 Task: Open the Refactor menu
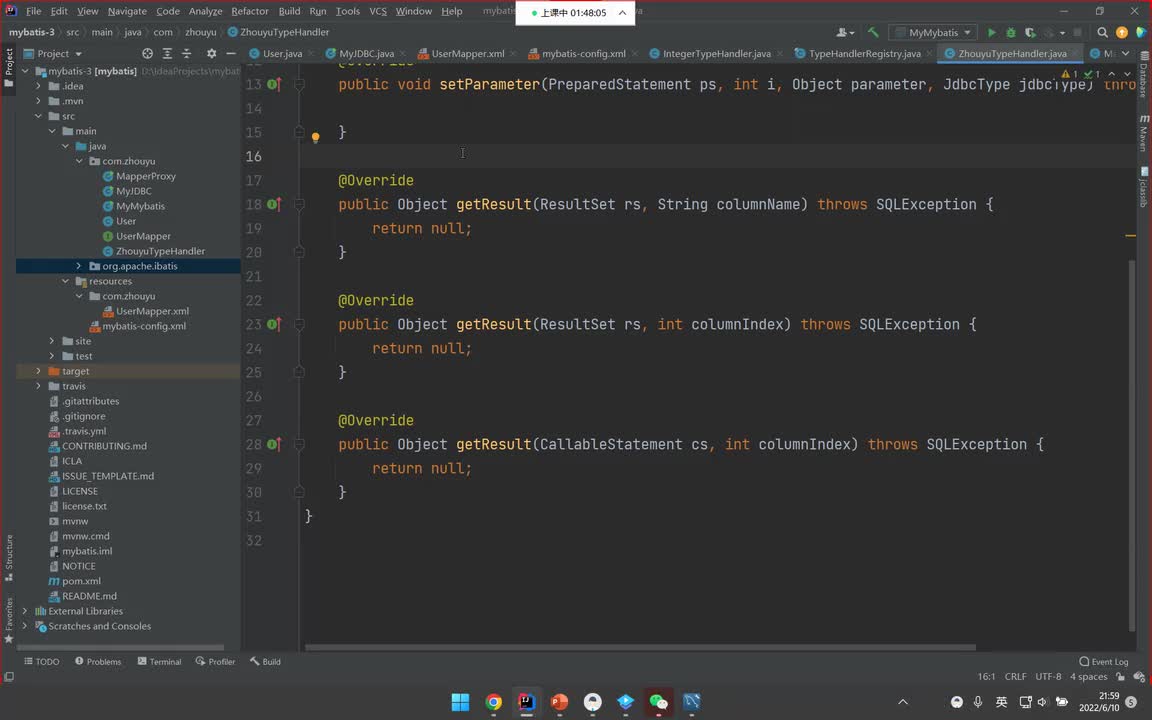(x=249, y=11)
